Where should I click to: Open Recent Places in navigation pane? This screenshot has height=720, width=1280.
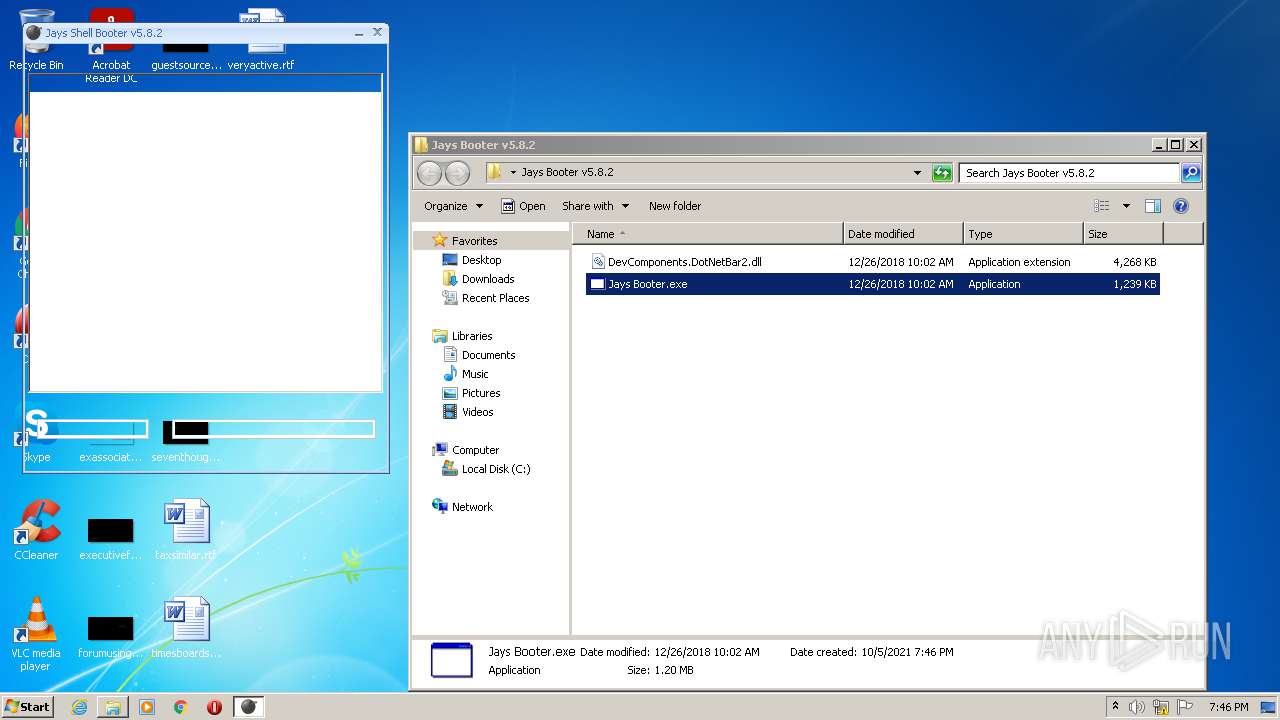coord(495,298)
